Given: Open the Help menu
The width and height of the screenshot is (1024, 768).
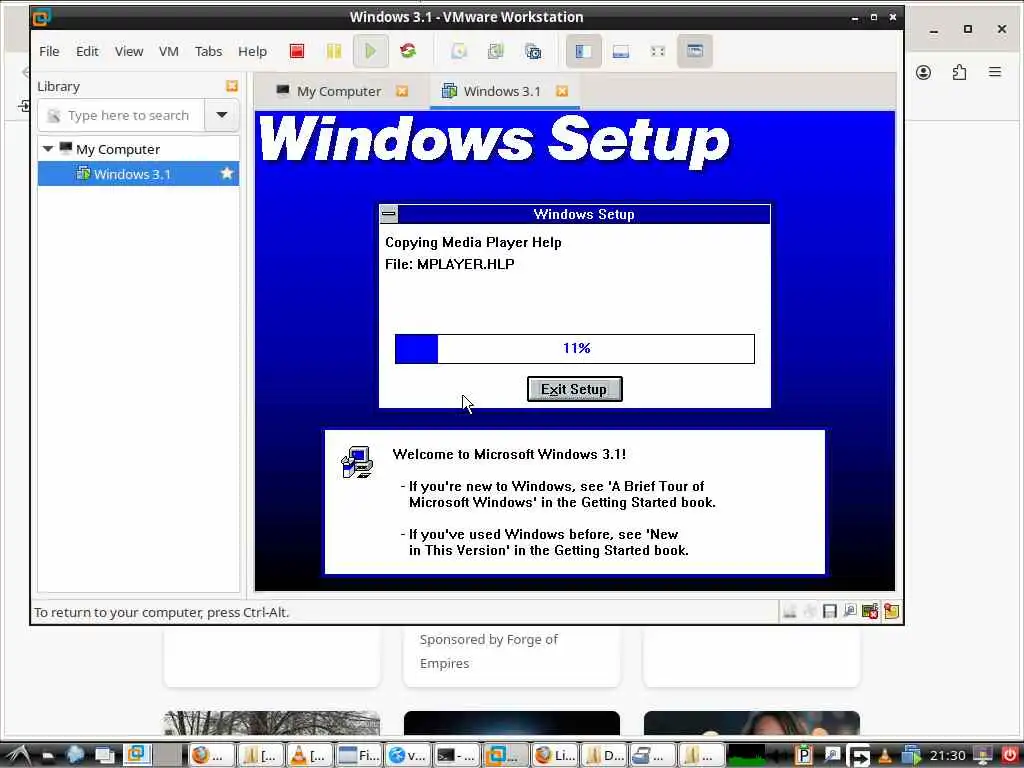Looking at the screenshot, I should click(x=252, y=51).
